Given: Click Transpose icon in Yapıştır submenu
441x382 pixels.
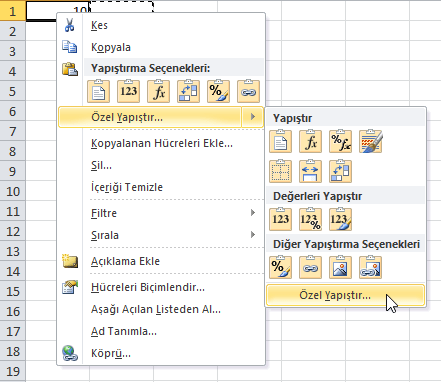Looking at the screenshot, I should [x=340, y=171].
